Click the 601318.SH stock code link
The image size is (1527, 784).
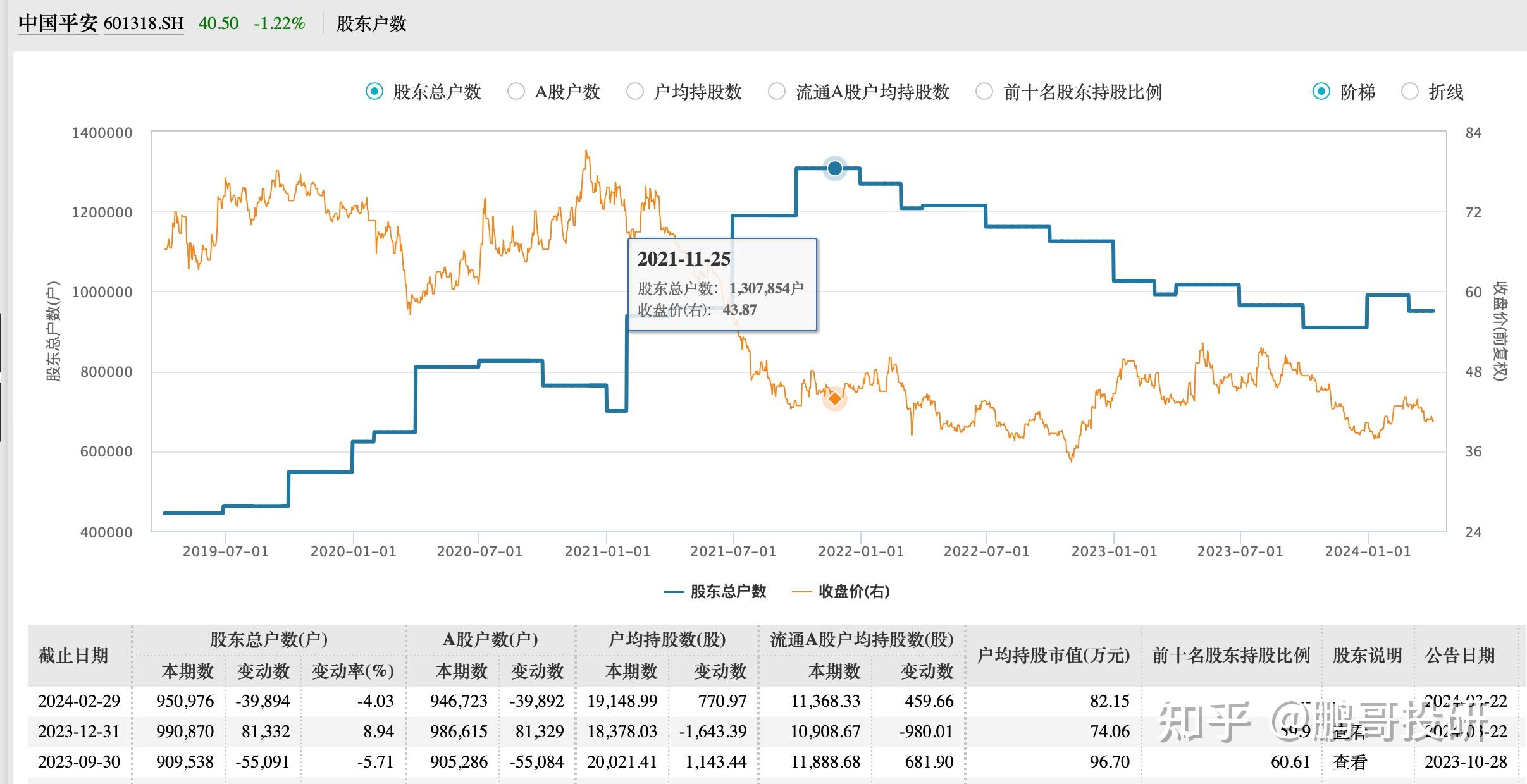(144, 23)
